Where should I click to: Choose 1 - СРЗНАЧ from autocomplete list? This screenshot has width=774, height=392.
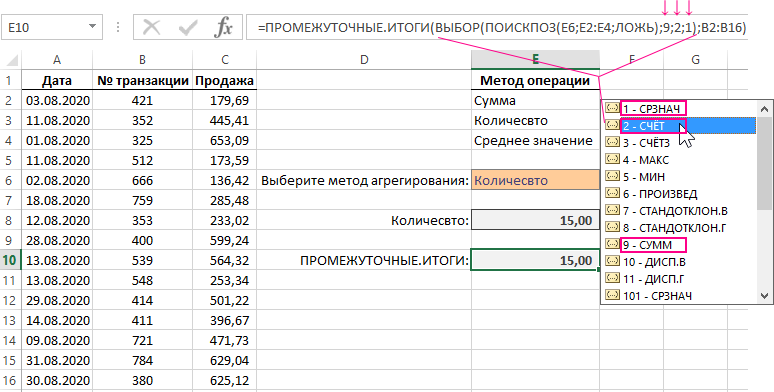(651, 109)
